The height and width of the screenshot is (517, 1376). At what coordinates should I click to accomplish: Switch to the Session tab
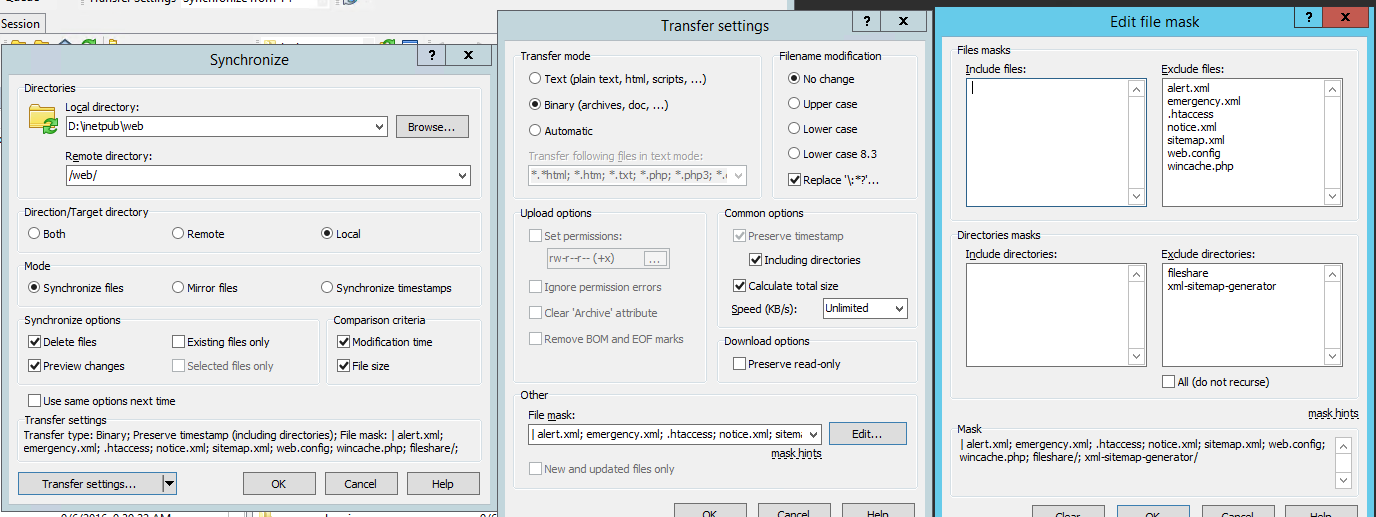pos(21,24)
